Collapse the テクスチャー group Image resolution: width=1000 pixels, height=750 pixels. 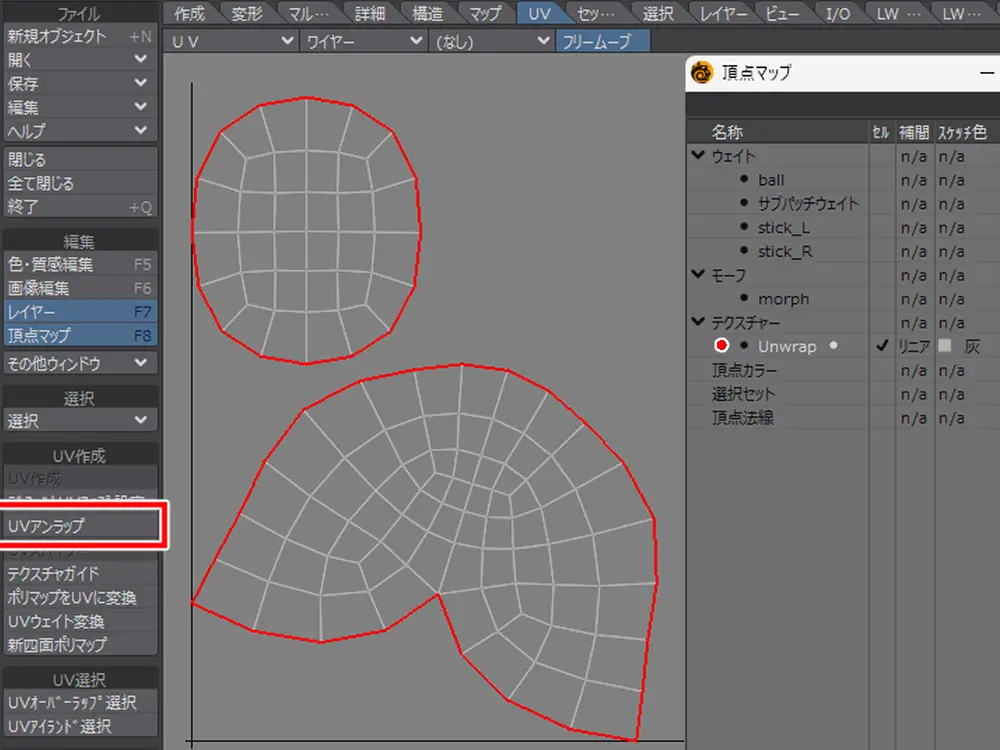pos(697,322)
